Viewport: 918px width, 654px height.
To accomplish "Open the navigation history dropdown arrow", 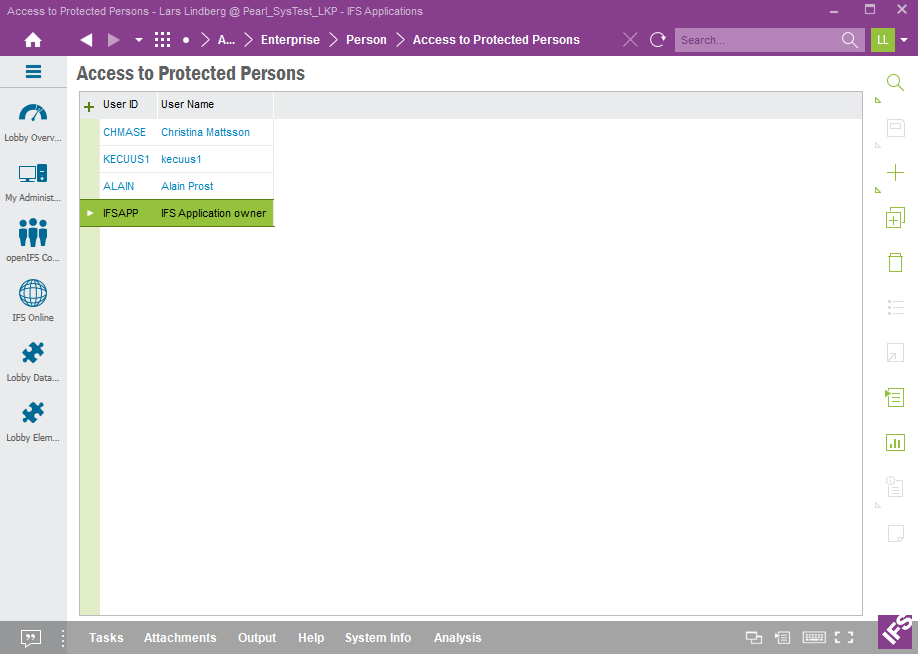I will point(139,40).
